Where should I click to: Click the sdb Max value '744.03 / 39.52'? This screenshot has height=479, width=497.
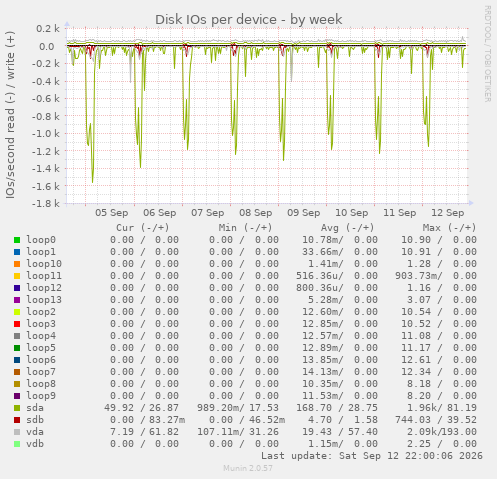click(436, 420)
